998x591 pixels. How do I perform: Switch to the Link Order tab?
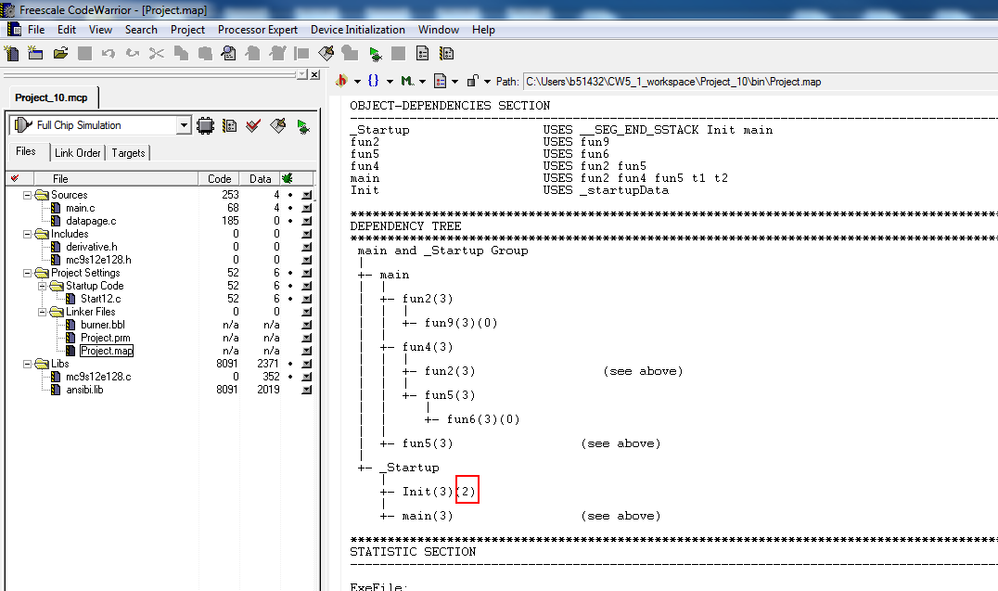pos(78,153)
